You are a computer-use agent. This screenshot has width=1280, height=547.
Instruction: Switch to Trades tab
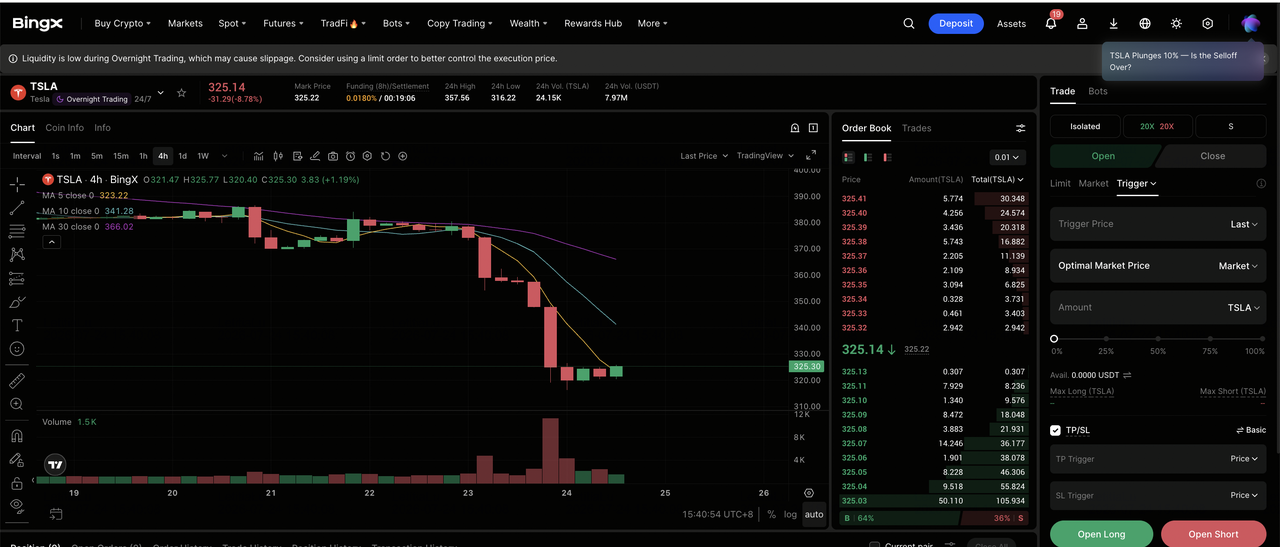pos(916,128)
